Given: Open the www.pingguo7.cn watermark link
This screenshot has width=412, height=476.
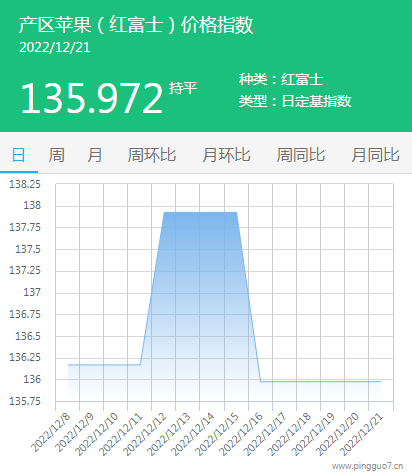Looking at the screenshot, I should (367, 466).
